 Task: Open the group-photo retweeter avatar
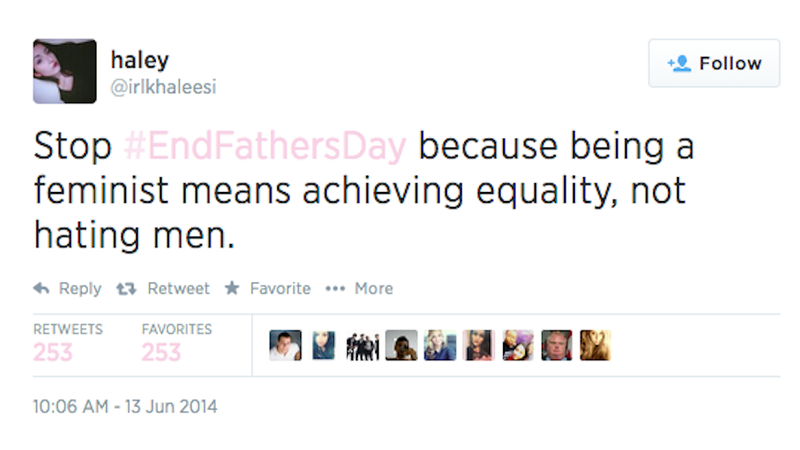click(x=363, y=345)
